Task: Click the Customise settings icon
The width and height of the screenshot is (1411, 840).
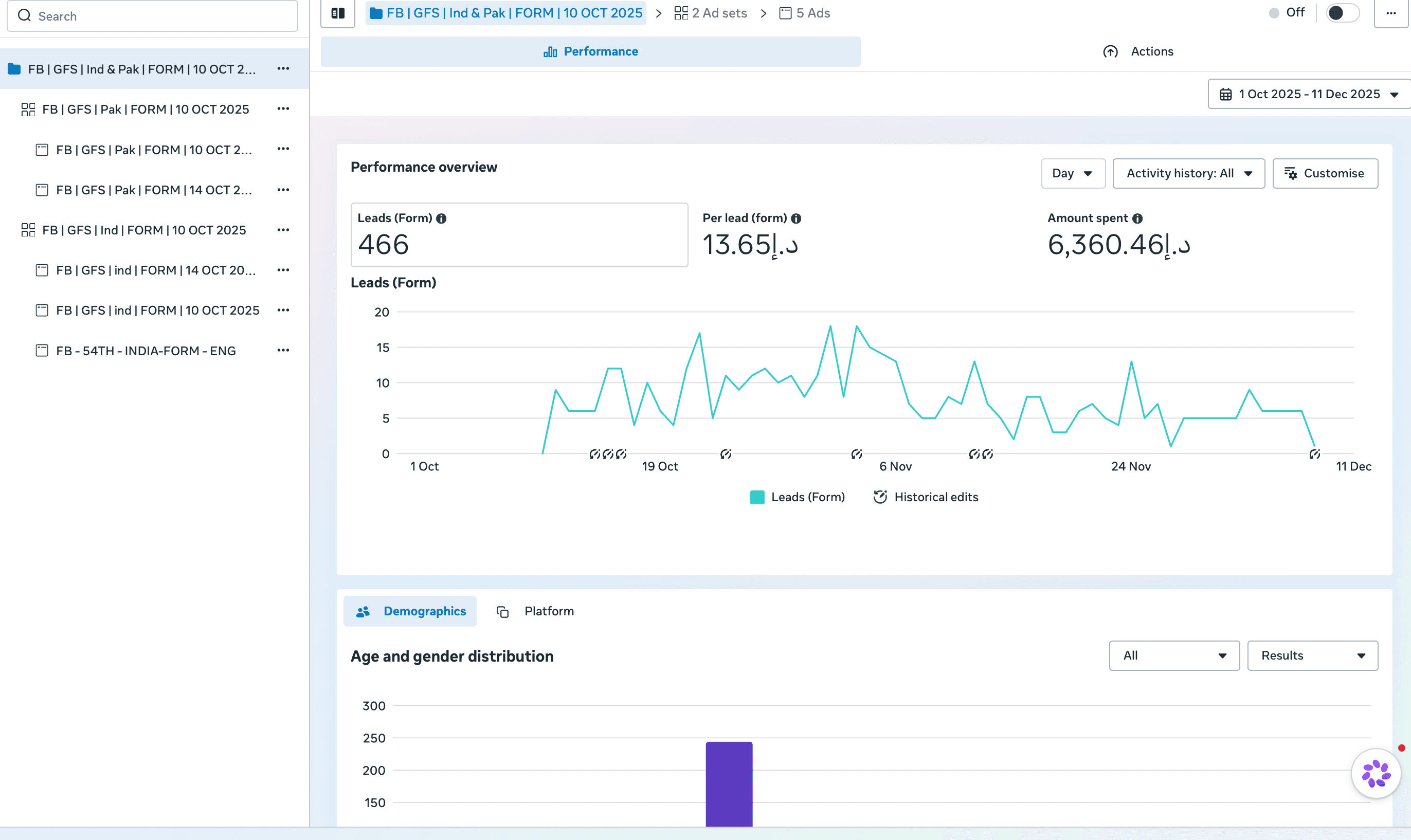Action: [1290, 173]
